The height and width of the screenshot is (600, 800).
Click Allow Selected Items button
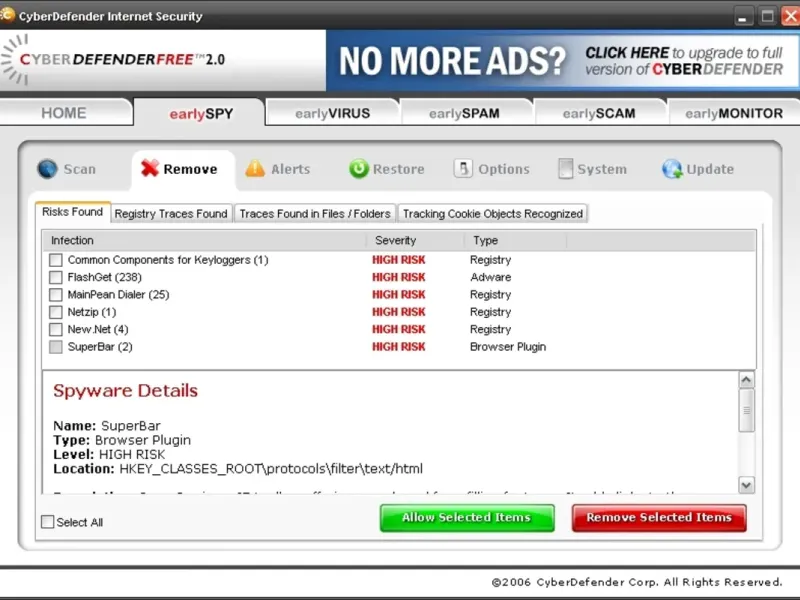(x=467, y=518)
